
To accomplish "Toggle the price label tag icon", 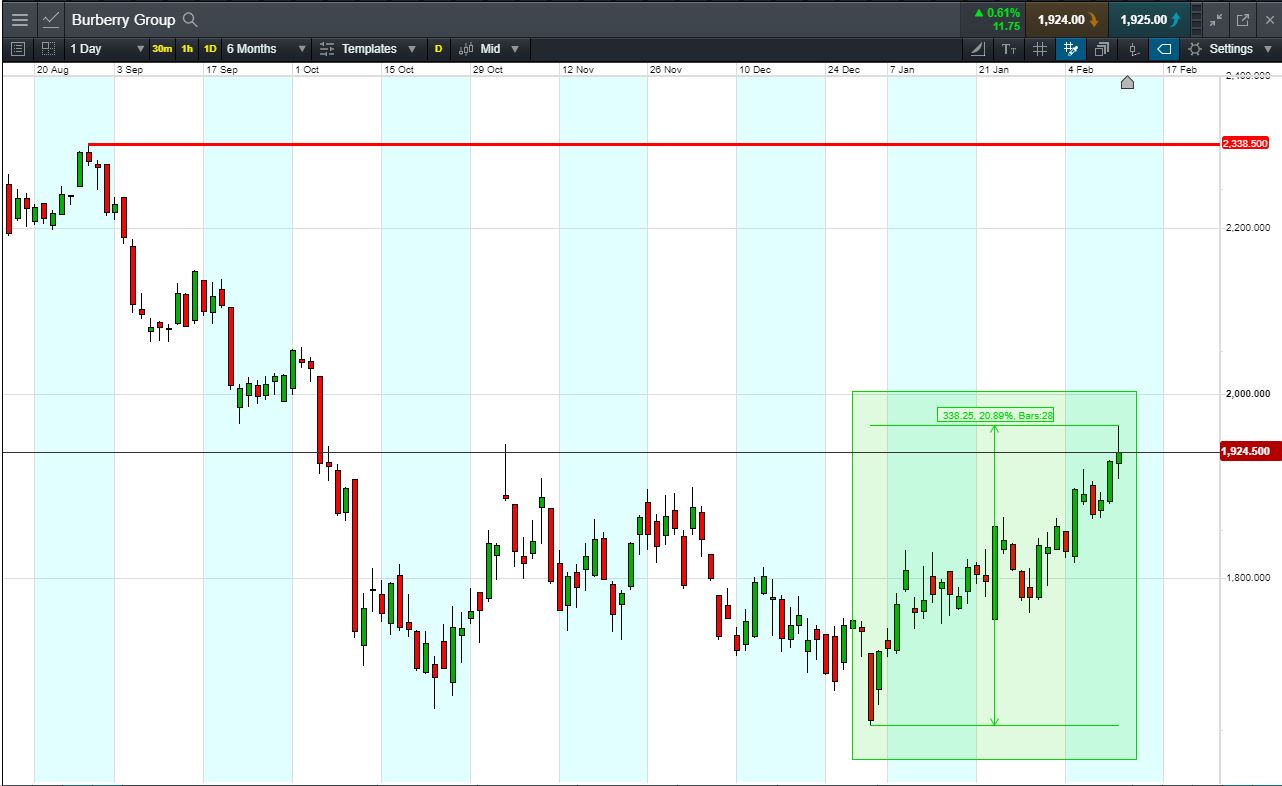I will point(1163,48).
